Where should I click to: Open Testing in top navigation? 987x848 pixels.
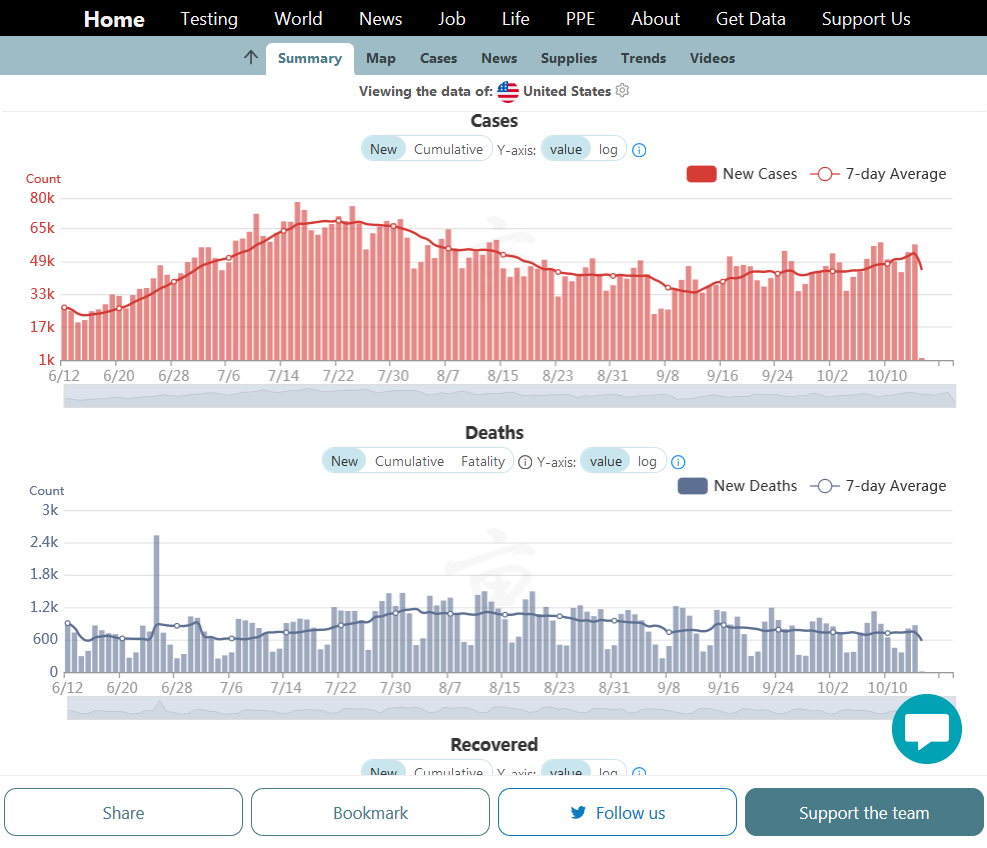click(209, 19)
